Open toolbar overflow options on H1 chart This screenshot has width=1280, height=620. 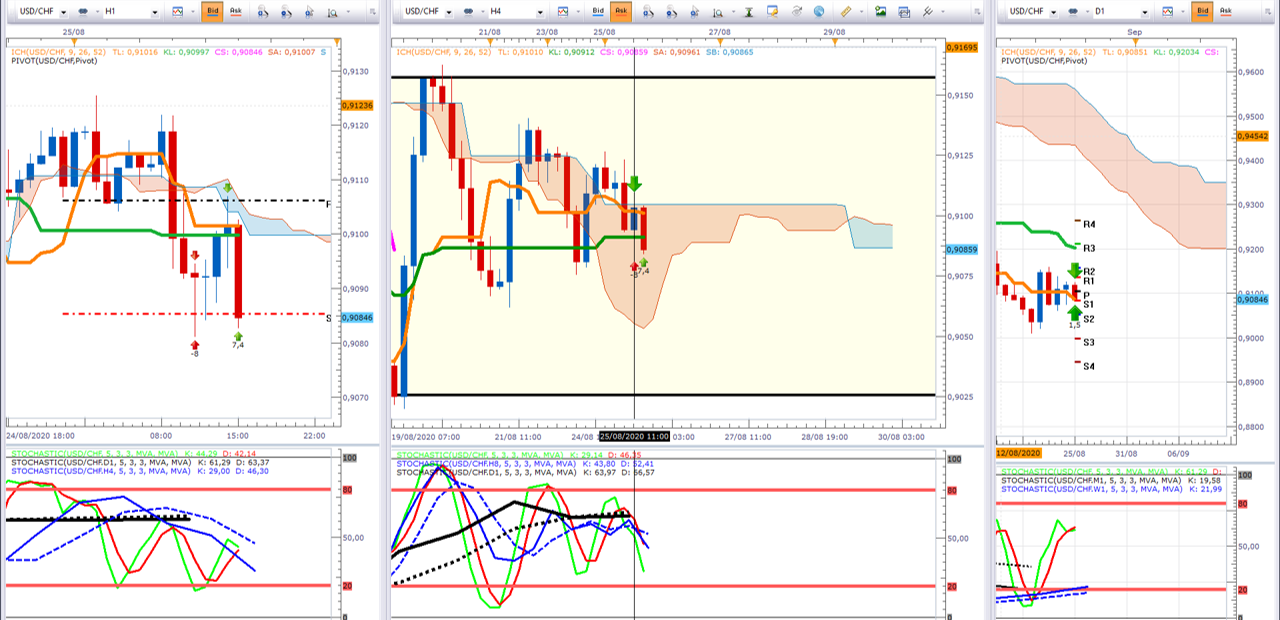click(x=372, y=12)
